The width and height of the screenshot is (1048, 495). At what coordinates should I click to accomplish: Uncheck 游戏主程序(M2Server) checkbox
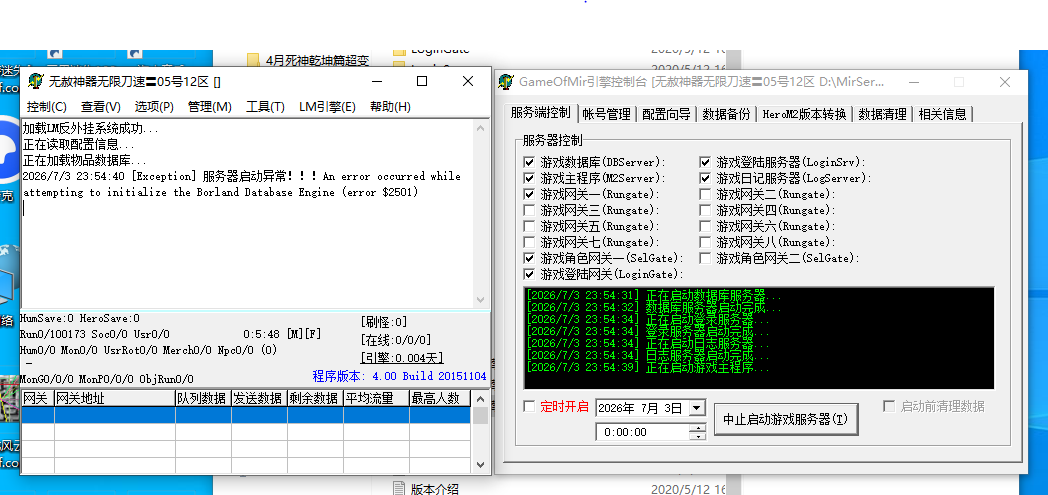[x=529, y=178]
